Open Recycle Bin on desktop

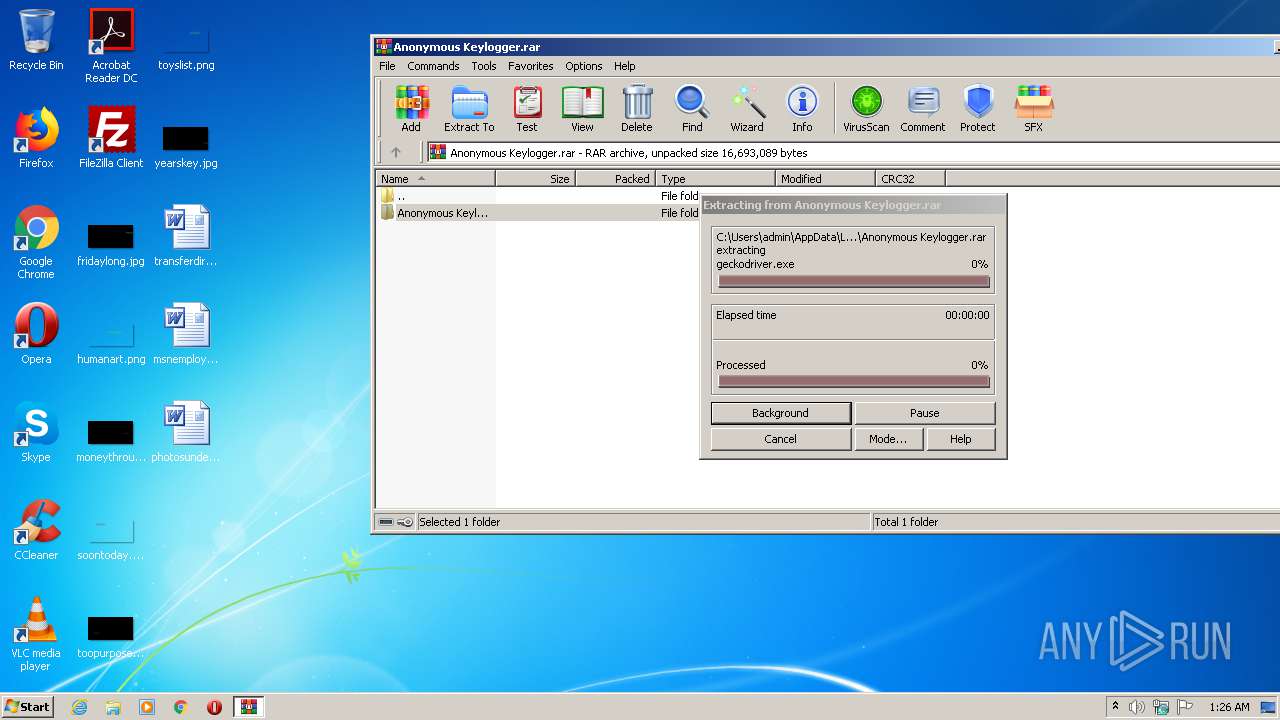pyautogui.click(x=36, y=40)
